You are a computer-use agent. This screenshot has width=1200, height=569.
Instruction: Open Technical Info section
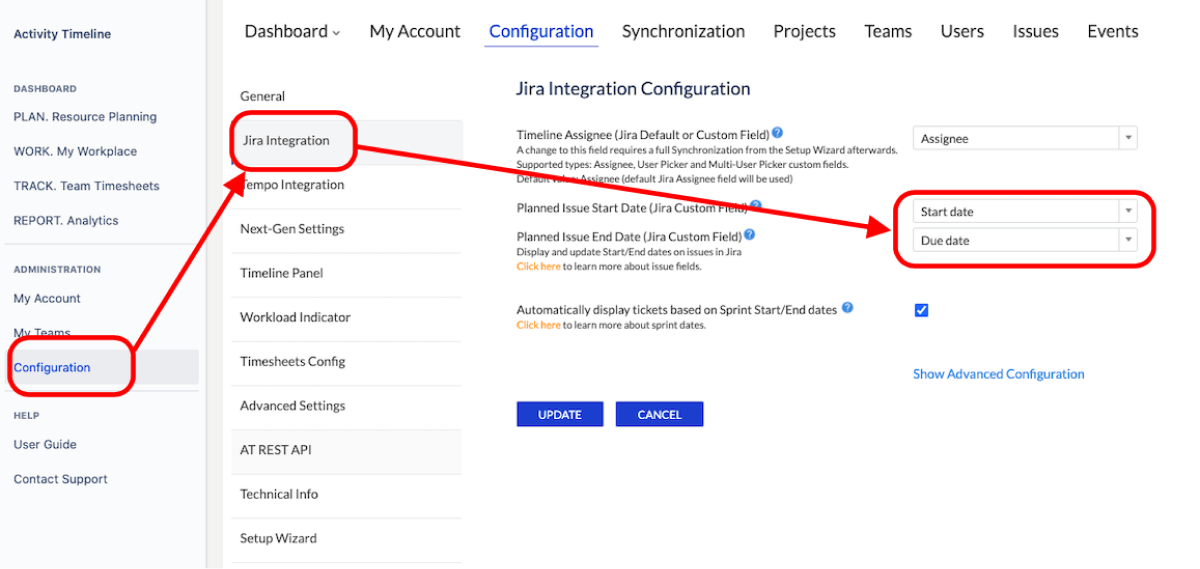pyautogui.click(x=347, y=494)
